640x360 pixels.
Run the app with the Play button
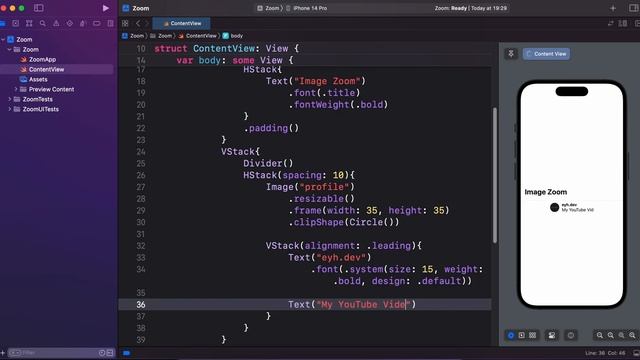click(x=106, y=8)
